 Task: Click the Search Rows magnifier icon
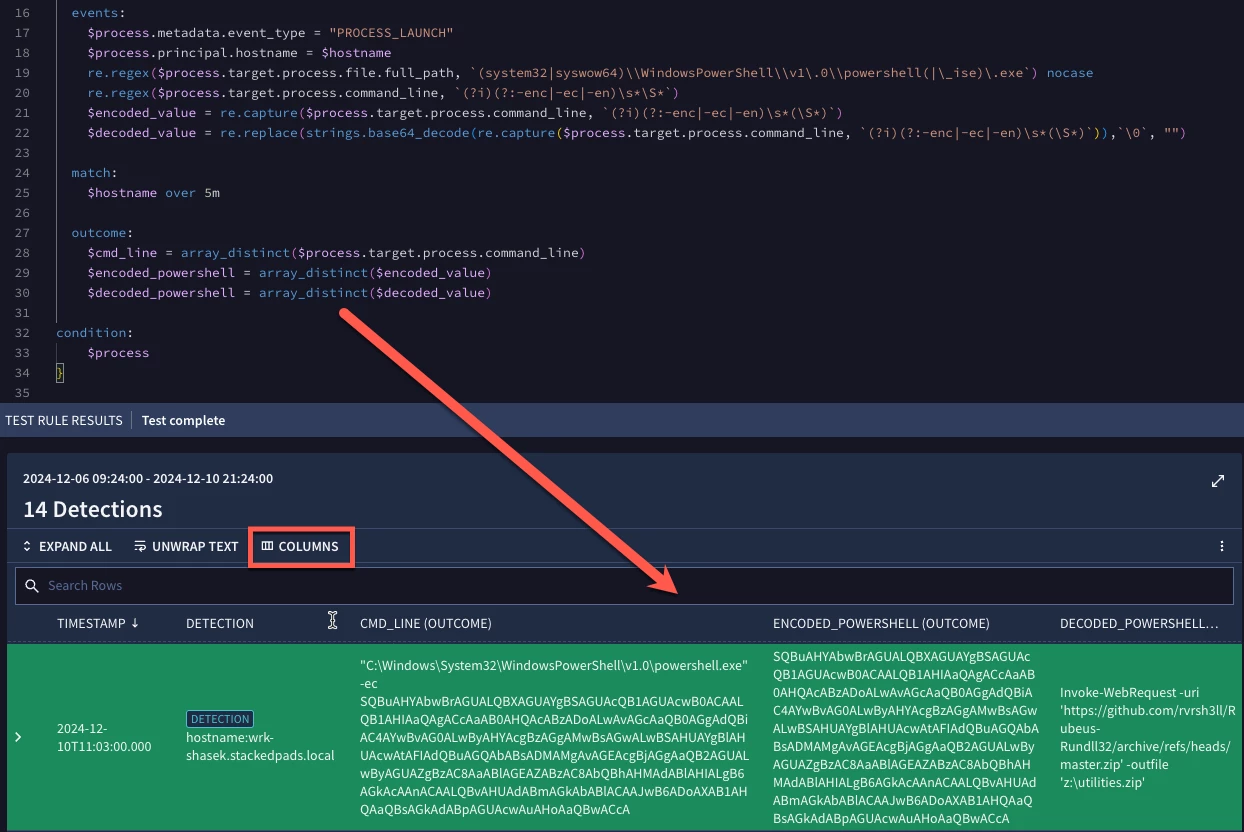coord(32,586)
